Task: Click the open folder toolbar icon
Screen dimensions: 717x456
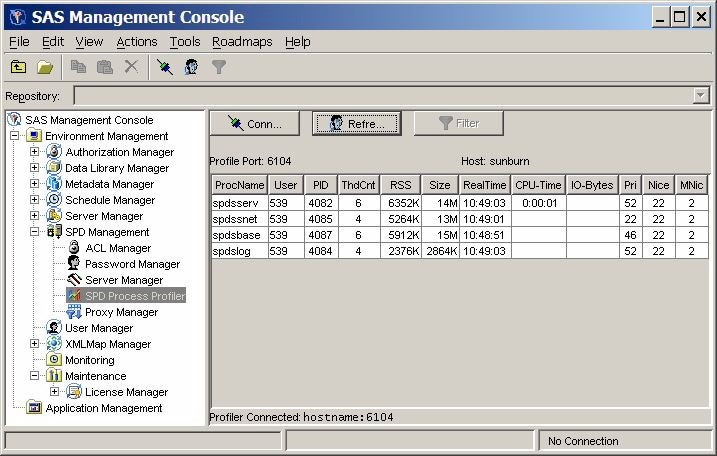Action: [x=45, y=67]
